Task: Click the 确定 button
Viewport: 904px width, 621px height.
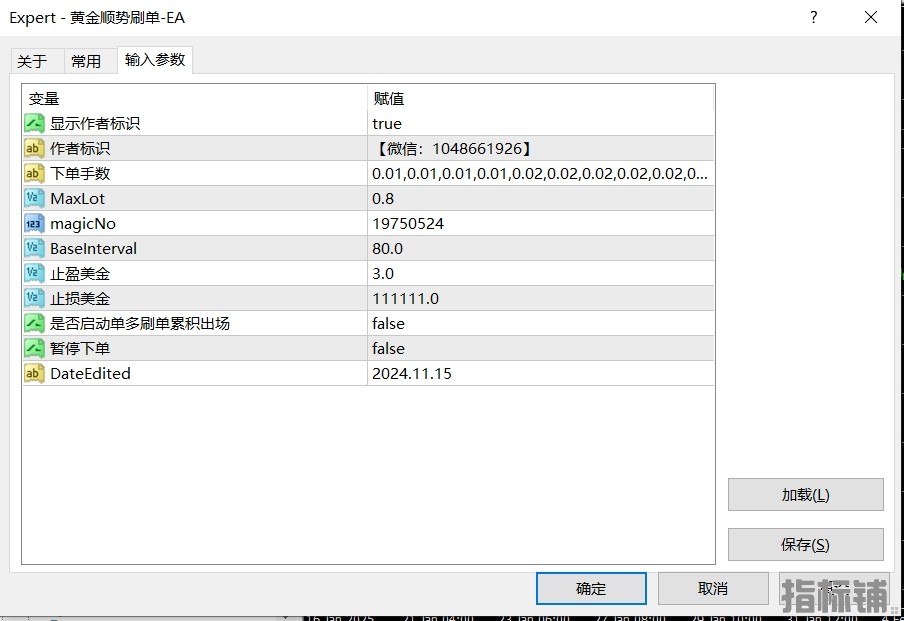Action: point(591,589)
